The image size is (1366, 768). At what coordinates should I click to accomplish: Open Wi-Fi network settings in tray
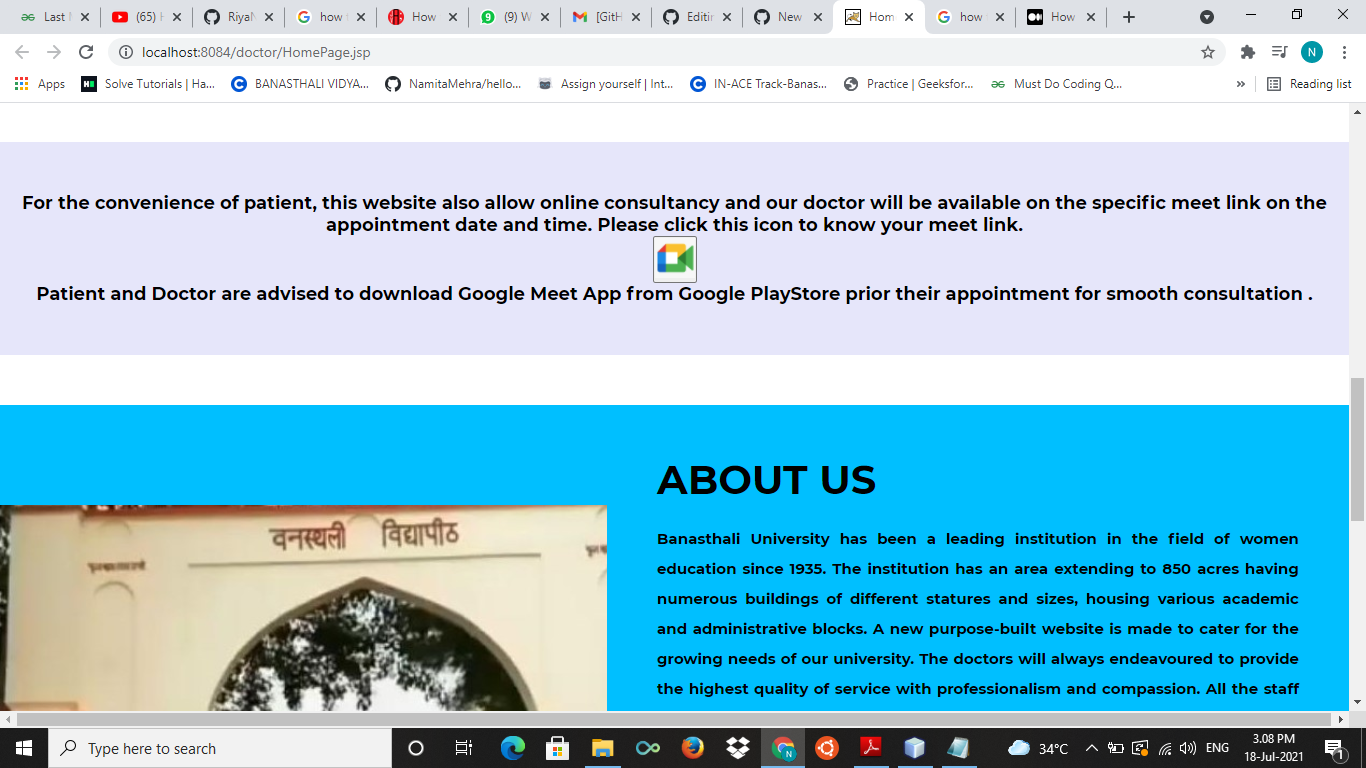pos(1165,748)
